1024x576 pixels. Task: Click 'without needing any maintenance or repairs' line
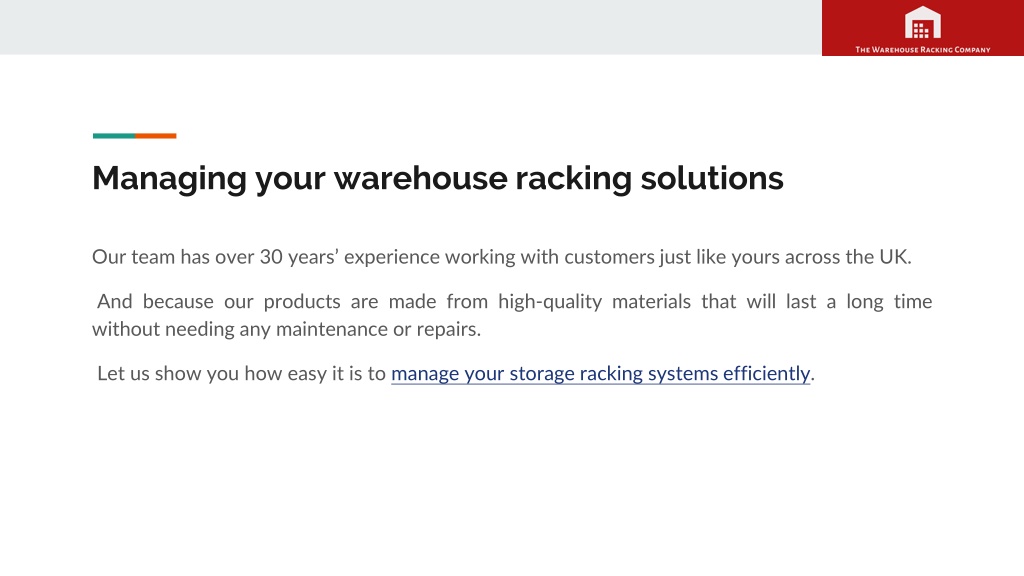pyautogui.click(x=286, y=329)
